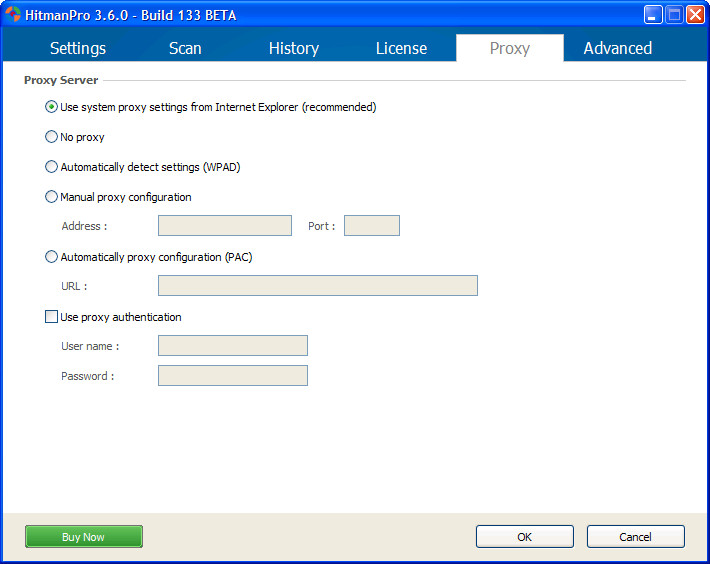Click the PAC URL input field
This screenshot has width=710, height=564.
318,286
